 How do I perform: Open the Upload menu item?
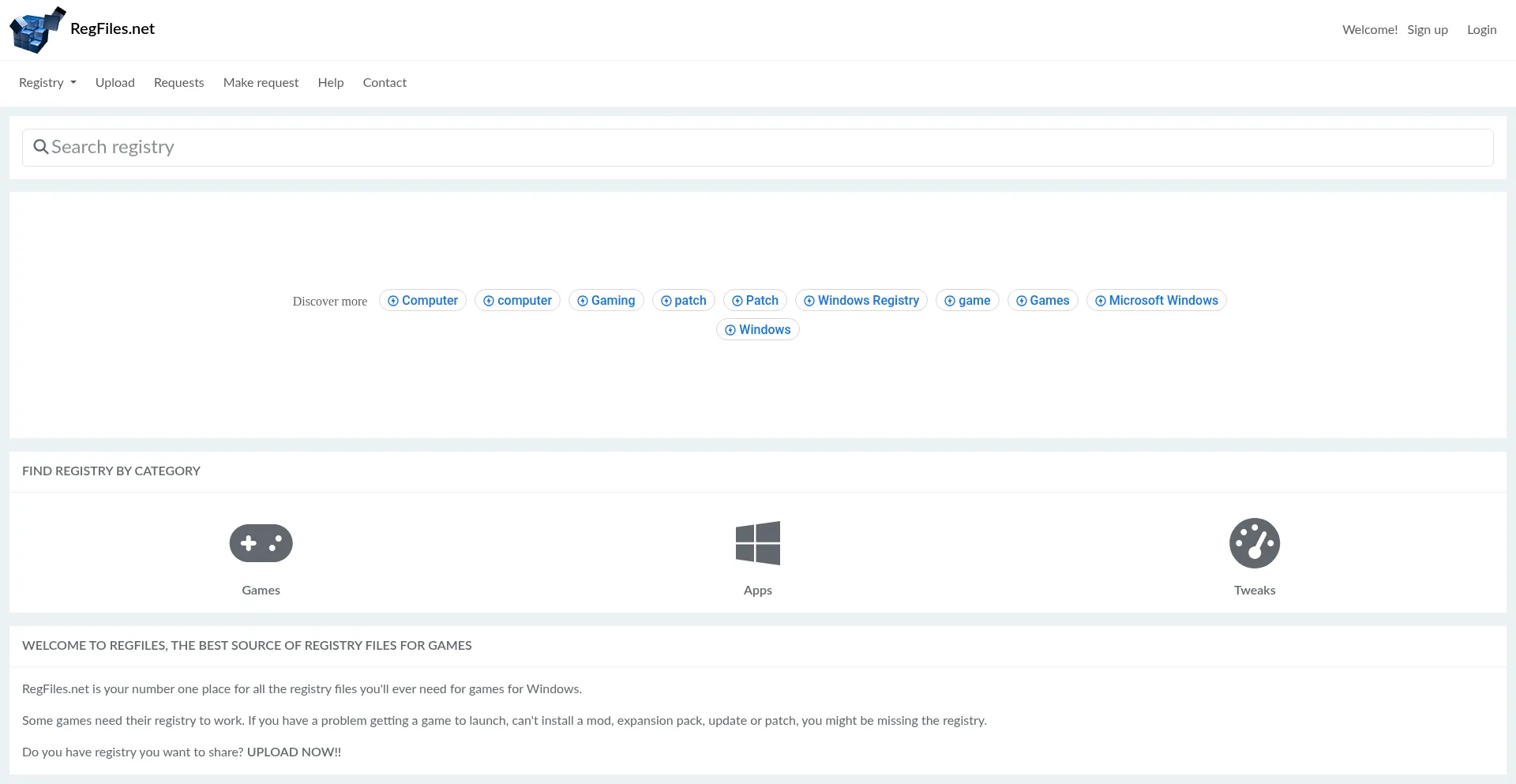click(x=115, y=83)
